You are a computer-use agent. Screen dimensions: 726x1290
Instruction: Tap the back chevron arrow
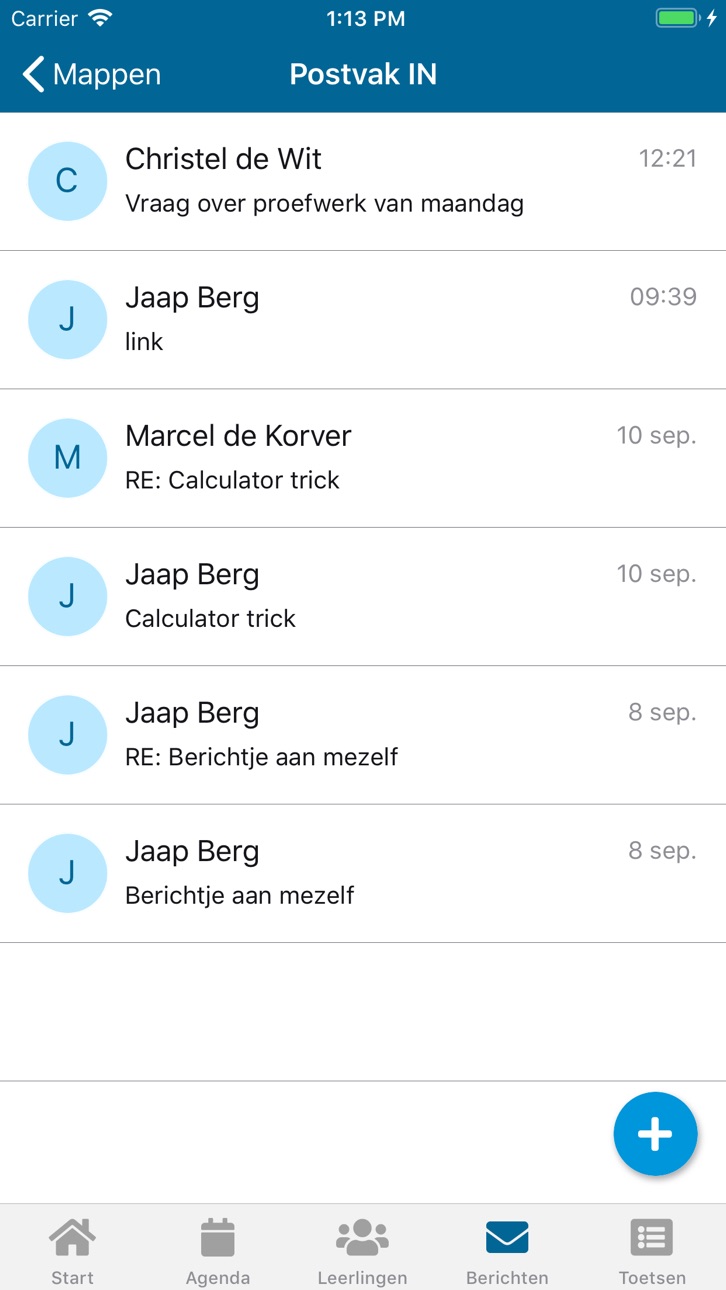click(x=33, y=74)
